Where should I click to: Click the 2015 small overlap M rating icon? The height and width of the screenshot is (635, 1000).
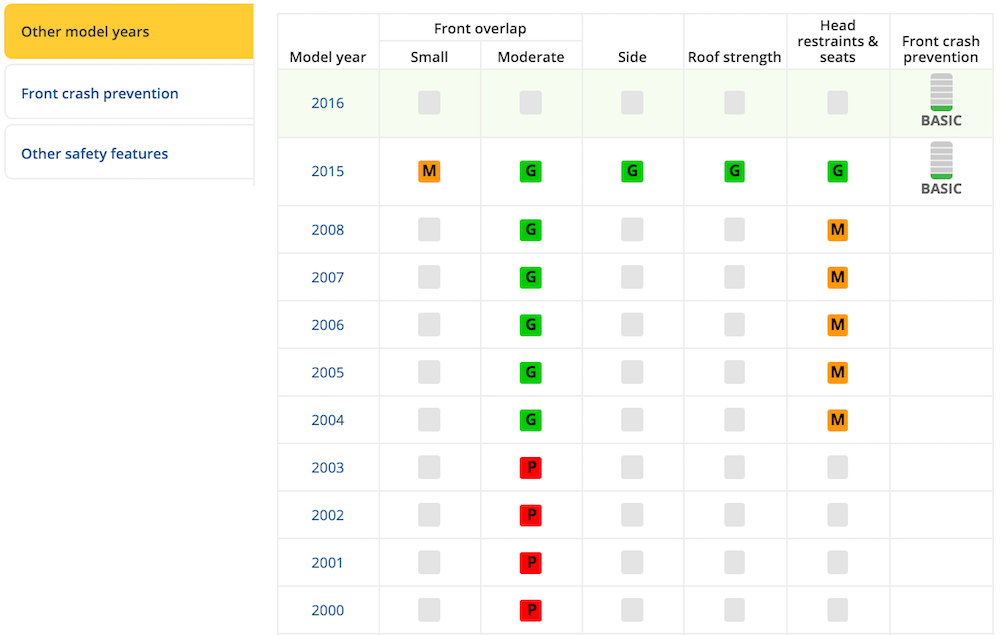429,171
